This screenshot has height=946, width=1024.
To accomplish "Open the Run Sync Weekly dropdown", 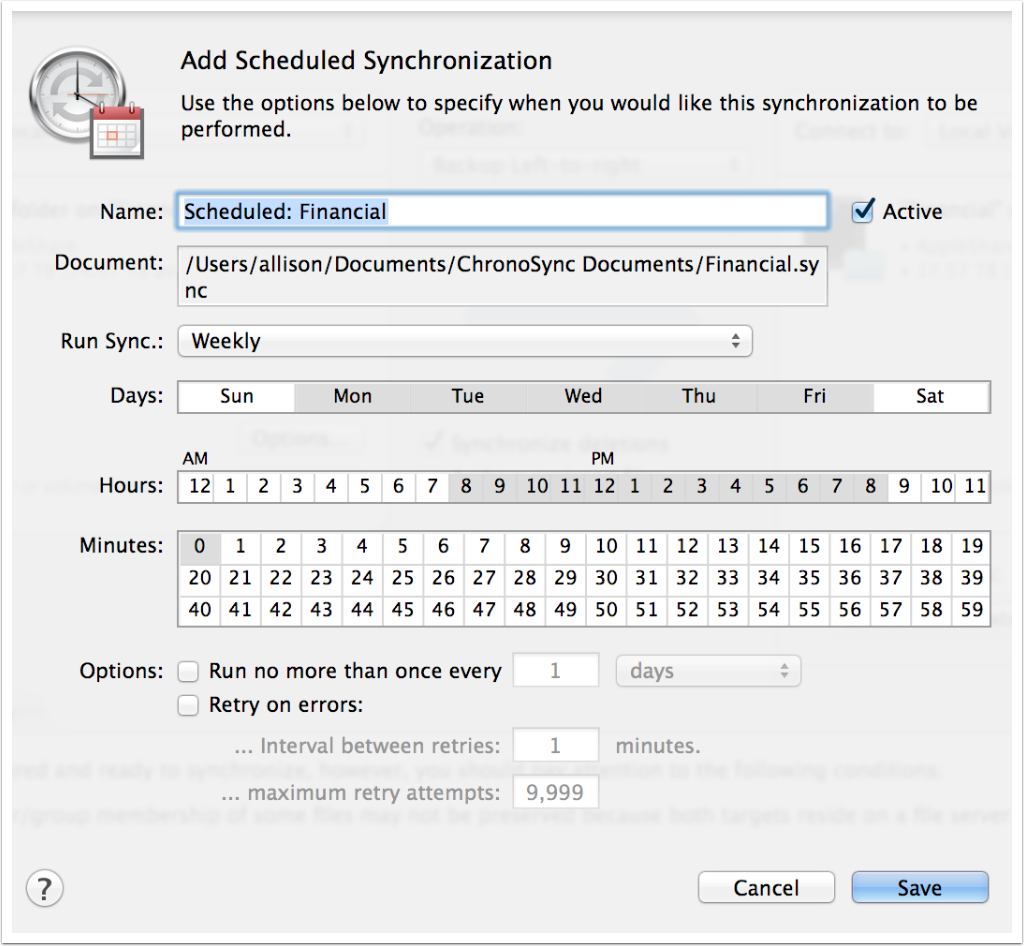I will (464, 341).
